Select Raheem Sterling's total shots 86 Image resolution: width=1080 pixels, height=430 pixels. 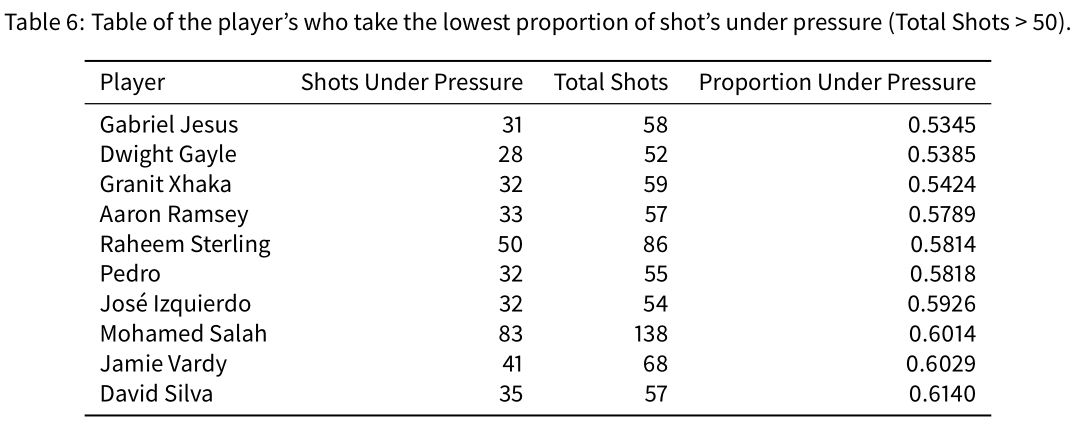pos(656,245)
